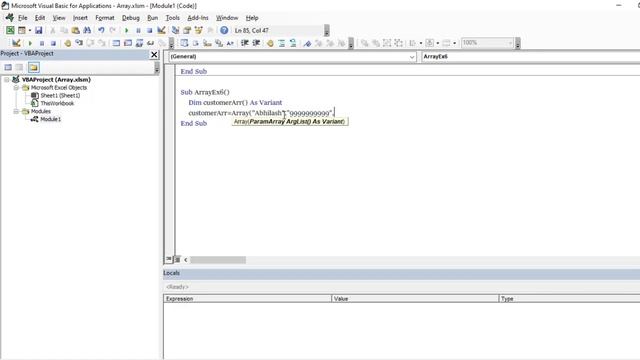Collapse the Modules folder
640x360 pixels.
(x=16, y=111)
